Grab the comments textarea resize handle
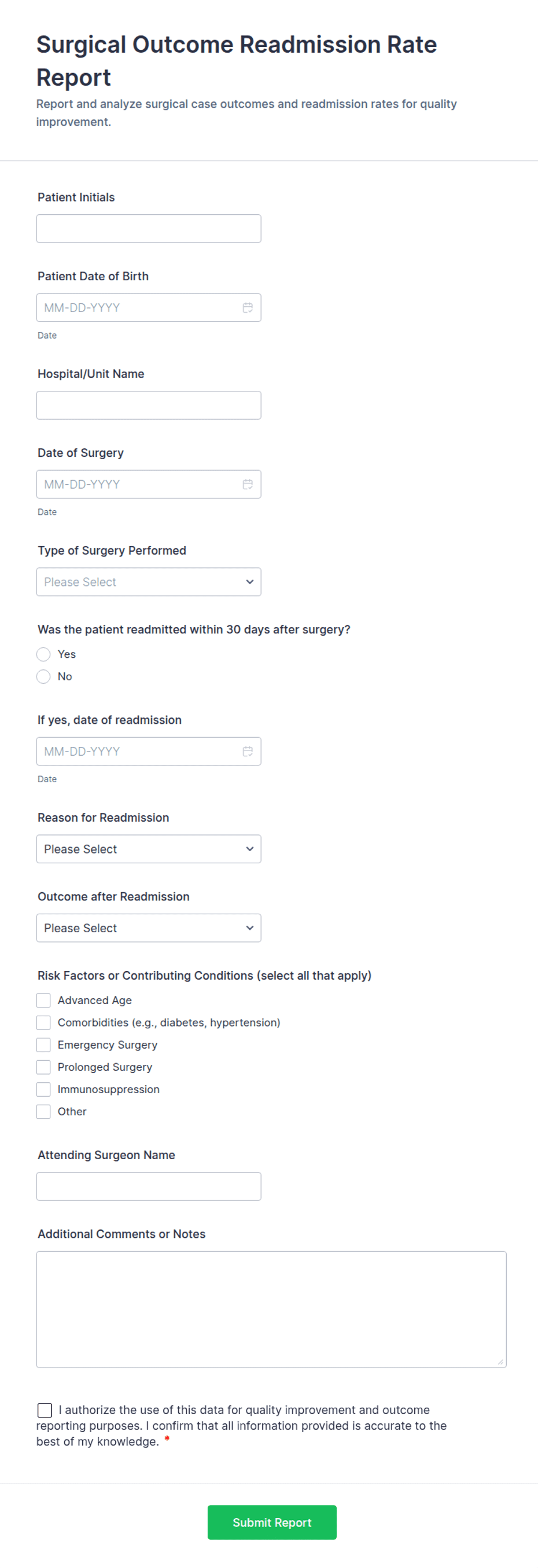The height and width of the screenshot is (1568, 538). (500, 1362)
